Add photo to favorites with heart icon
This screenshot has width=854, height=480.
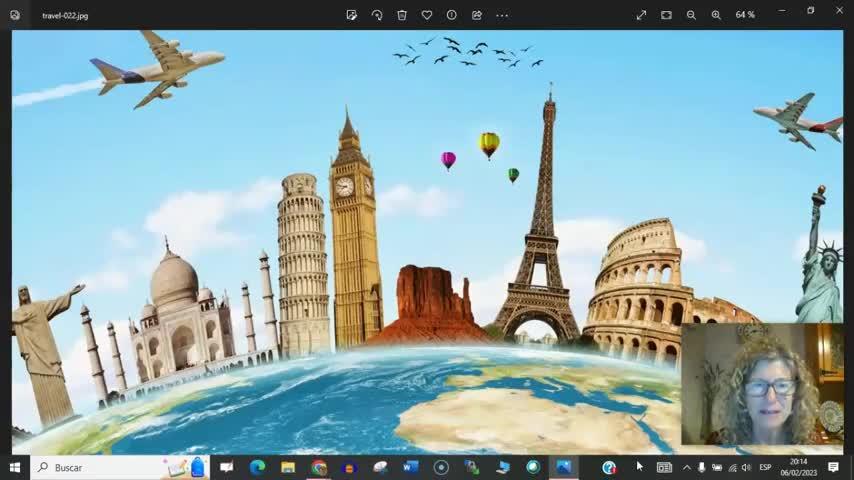tap(427, 15)
